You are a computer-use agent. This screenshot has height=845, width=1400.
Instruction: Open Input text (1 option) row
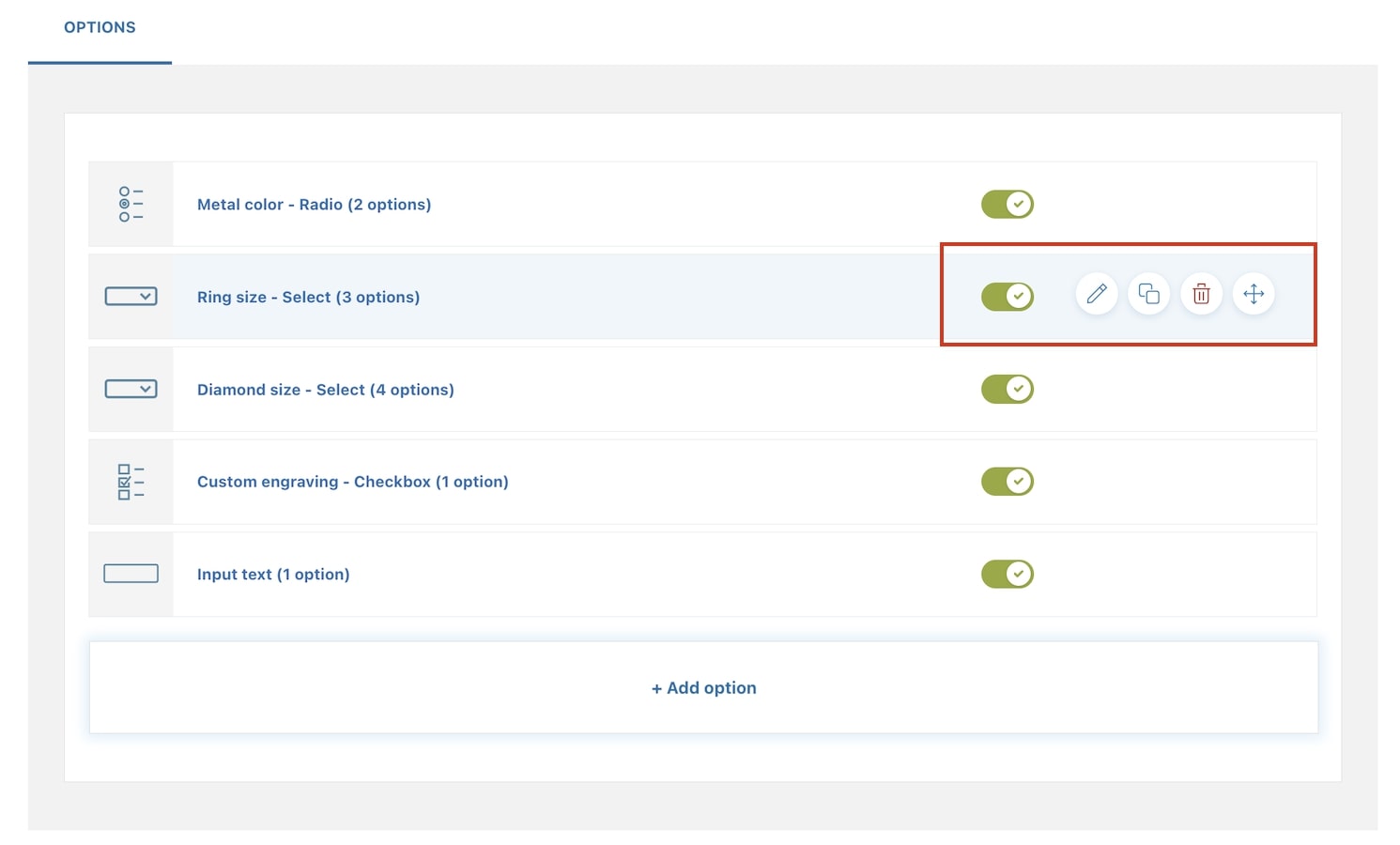[x=702, y=575]
